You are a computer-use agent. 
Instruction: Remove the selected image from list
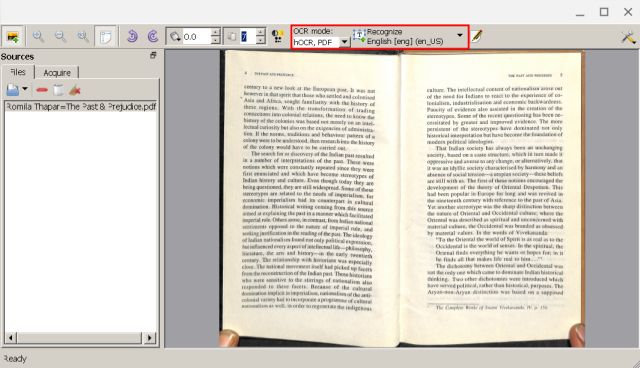tap(42, 90)
